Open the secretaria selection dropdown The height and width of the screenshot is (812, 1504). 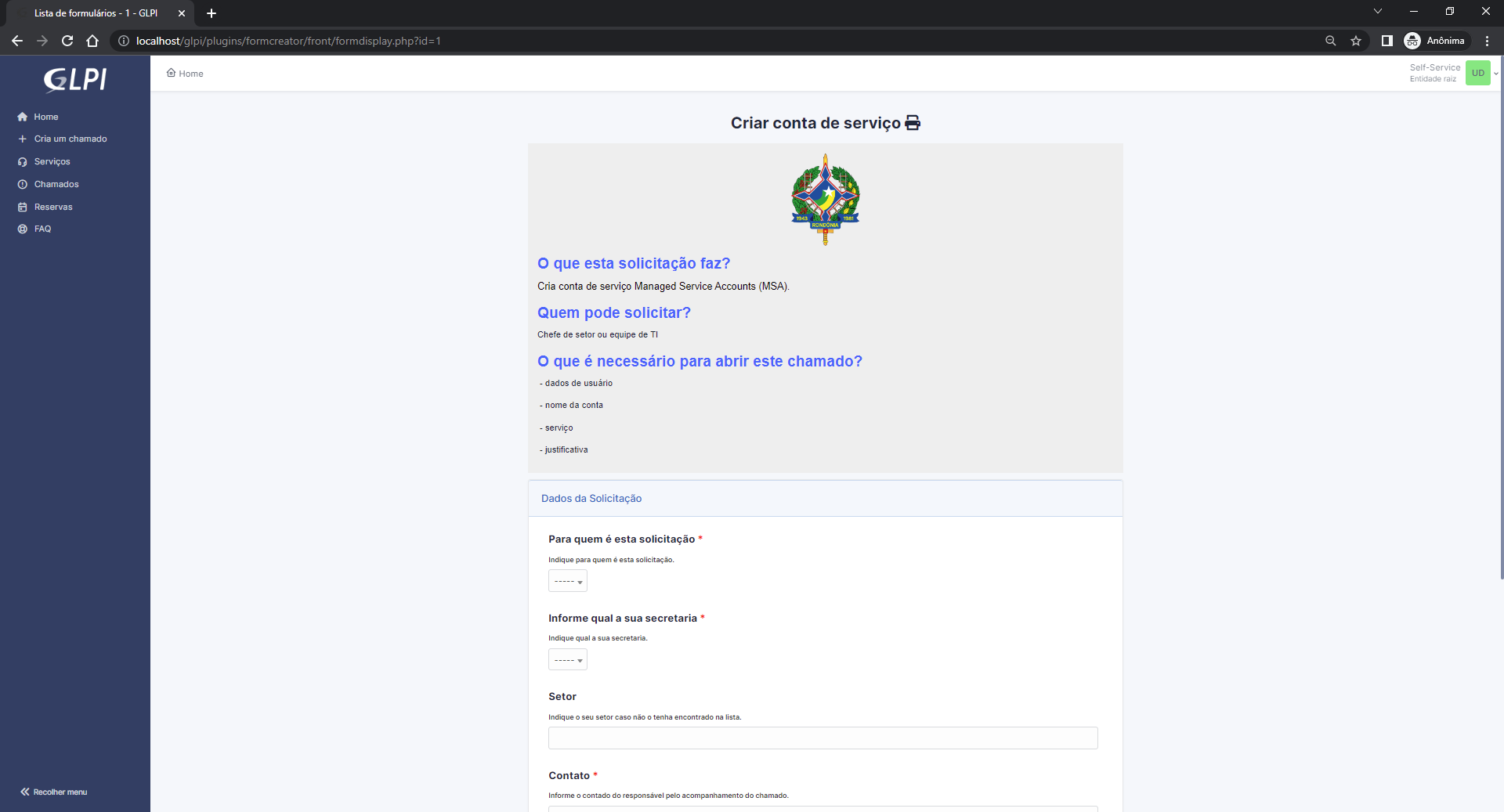[567, 659]
